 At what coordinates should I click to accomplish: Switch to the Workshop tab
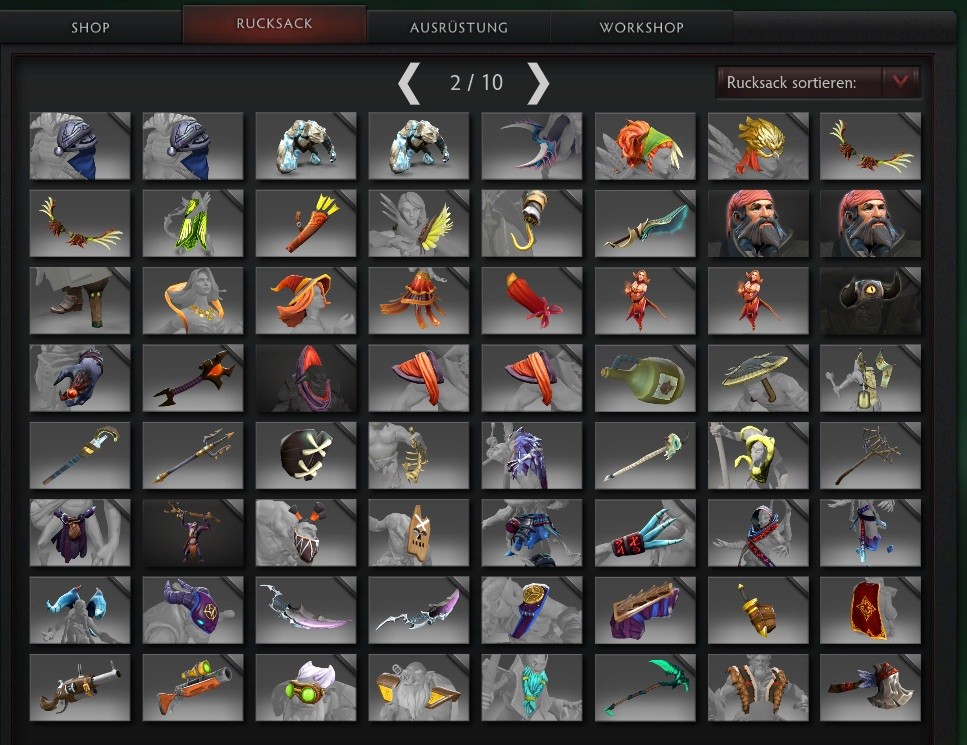click(x=641, y=27)
